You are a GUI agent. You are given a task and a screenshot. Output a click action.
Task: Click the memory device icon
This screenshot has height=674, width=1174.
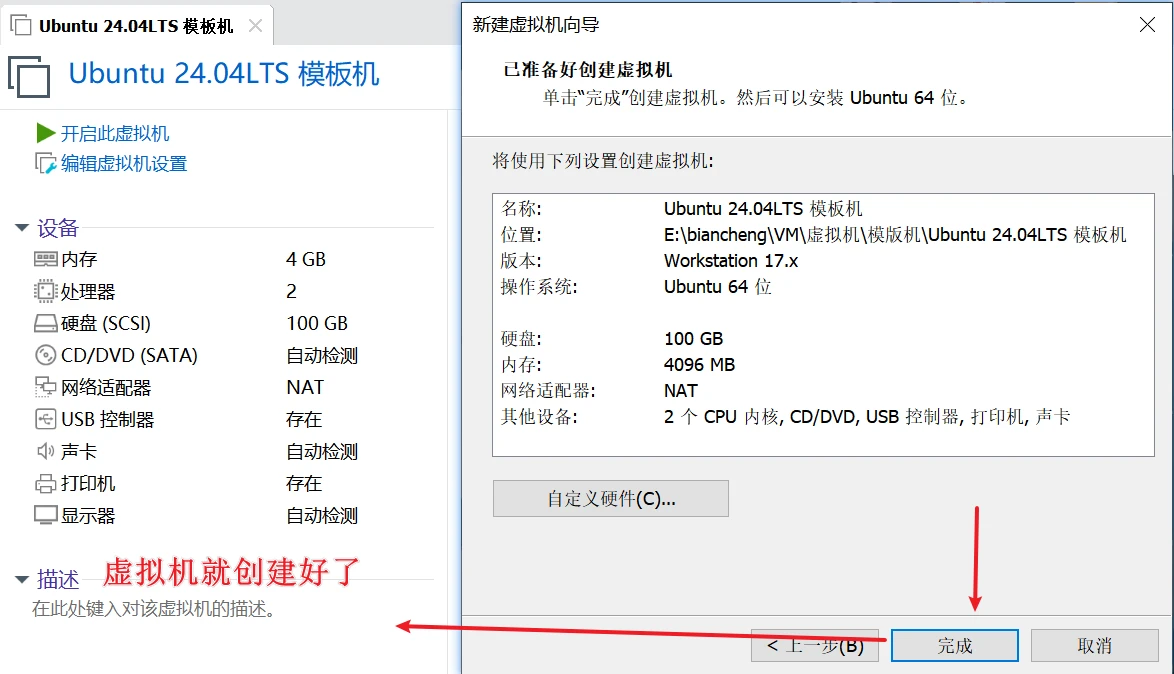coord(45,259)
